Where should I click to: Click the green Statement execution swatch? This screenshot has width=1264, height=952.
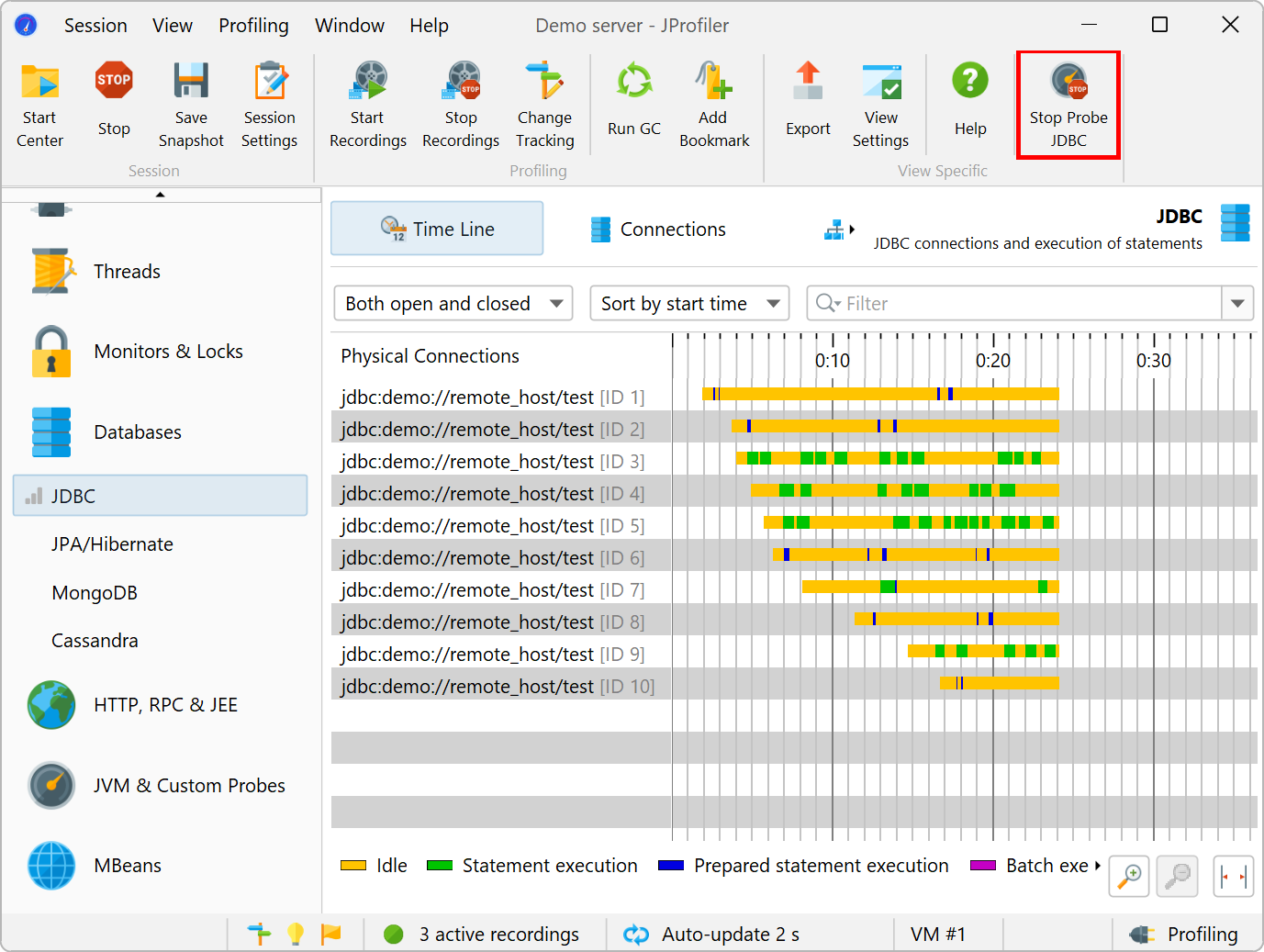click(x=440, y=866)
